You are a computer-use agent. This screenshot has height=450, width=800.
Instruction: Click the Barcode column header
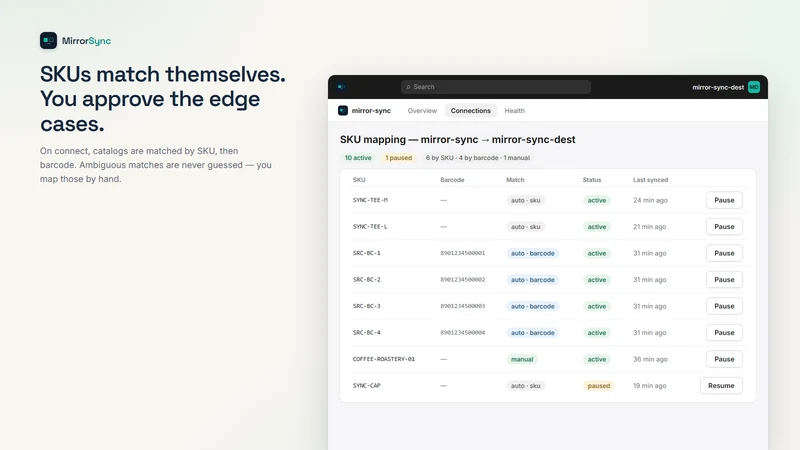tap(452, 180)
